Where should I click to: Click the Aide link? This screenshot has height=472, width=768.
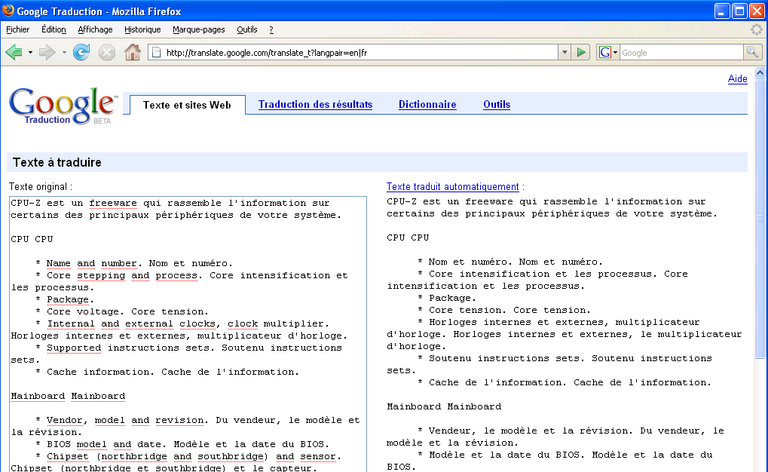(x=737, y=79)
